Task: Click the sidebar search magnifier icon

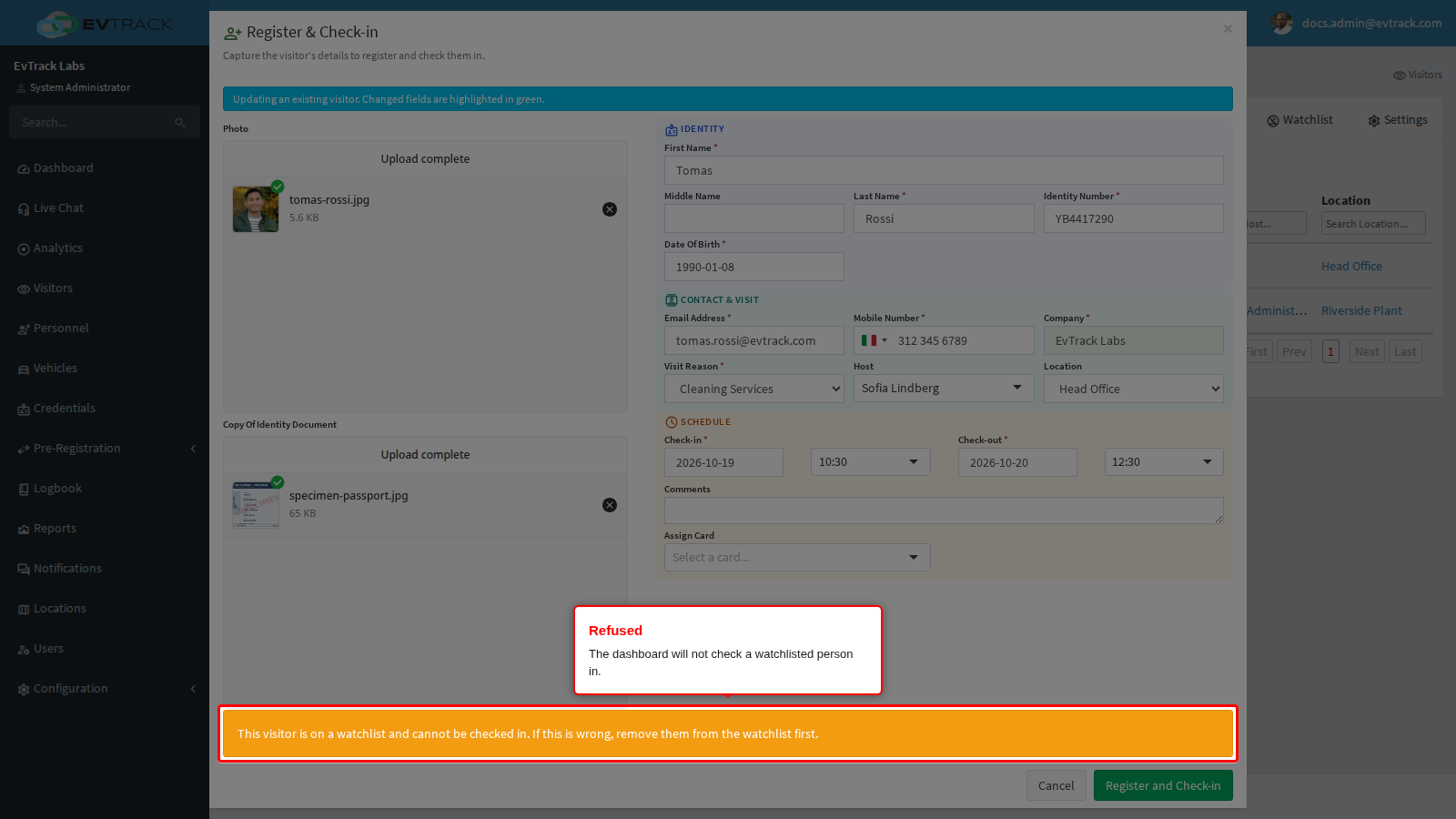Action: click(x=180, y=123)
